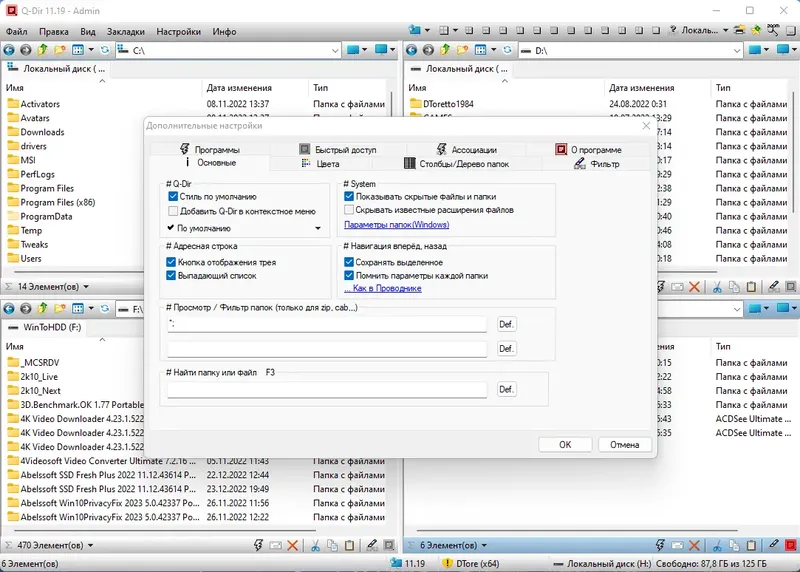Toggle 'Выпадающий список' checkbox
Image resolution: width=800 pixels, height=572 pixels.
click(x=171, y=276)
